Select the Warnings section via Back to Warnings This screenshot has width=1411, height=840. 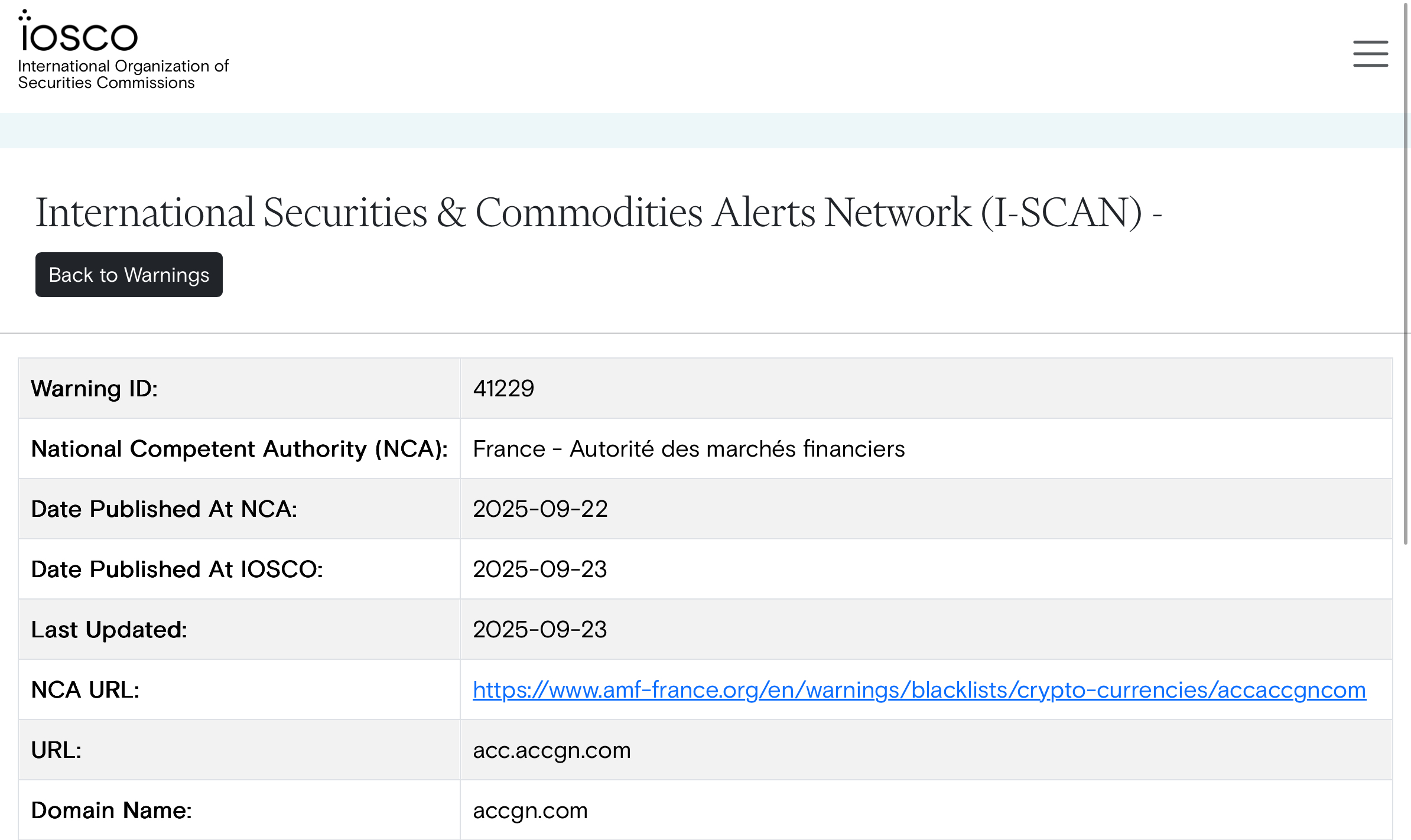(129, 274)
